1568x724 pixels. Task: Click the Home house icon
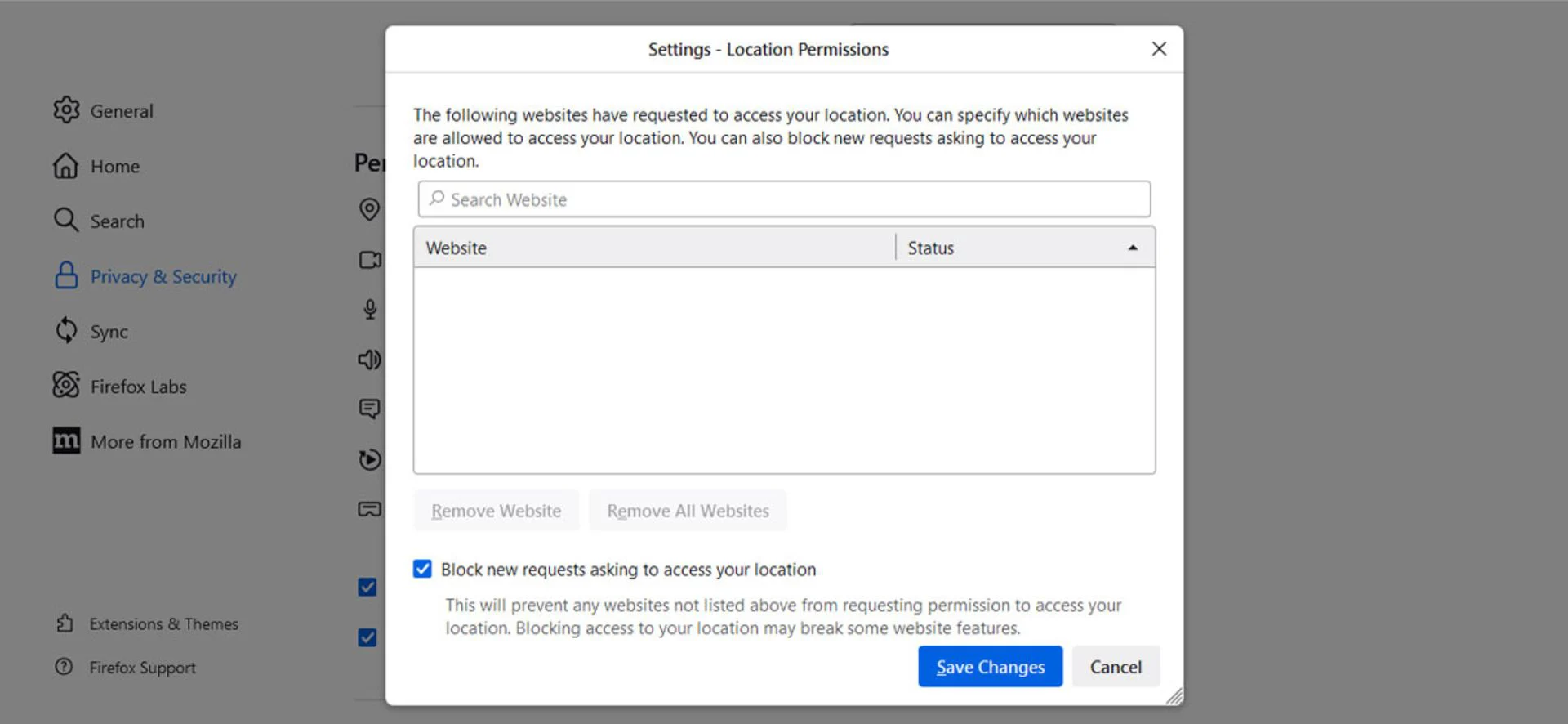coord(66,166)
